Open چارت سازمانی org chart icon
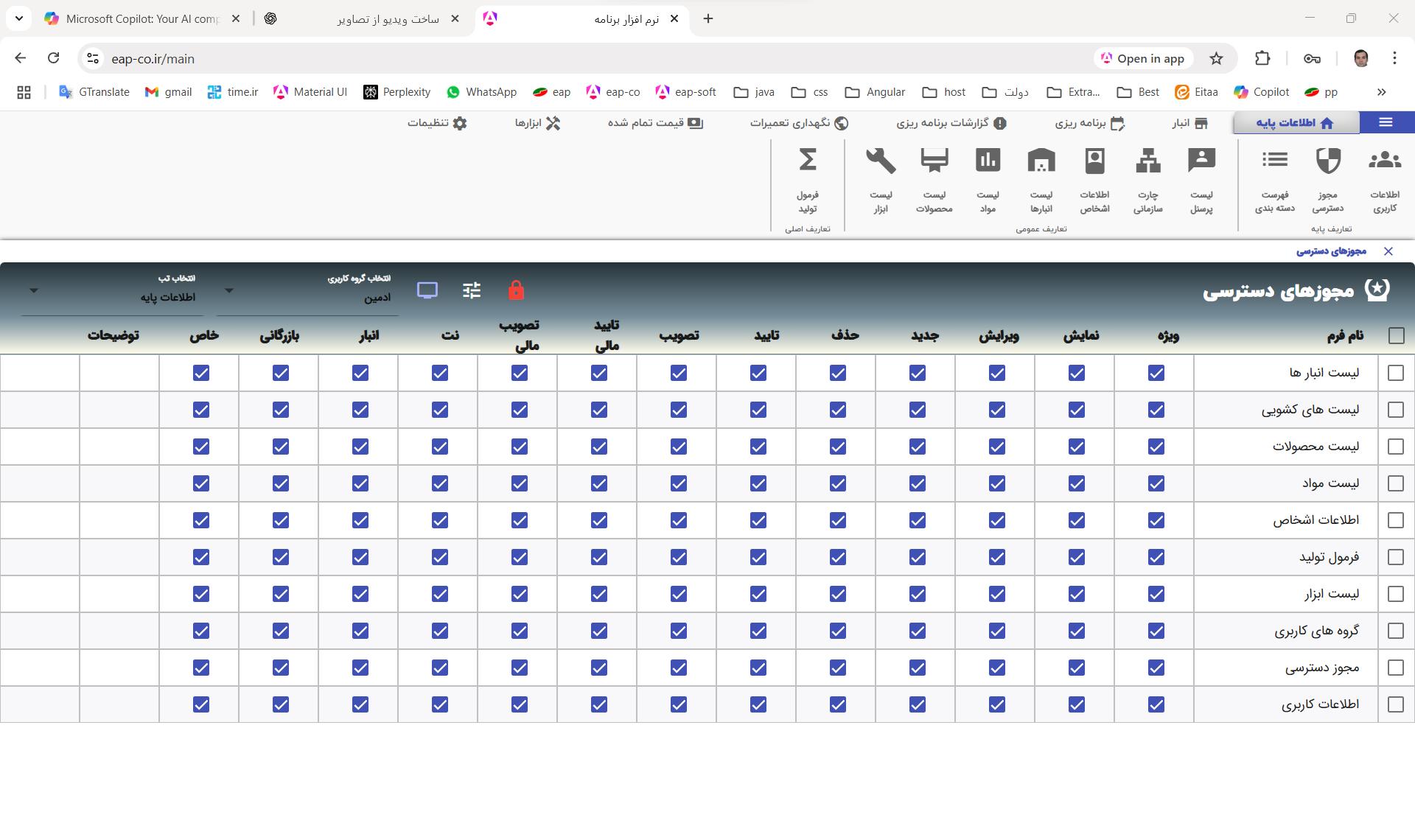Screen dimensions: 1415x840 coord(1148,161)
